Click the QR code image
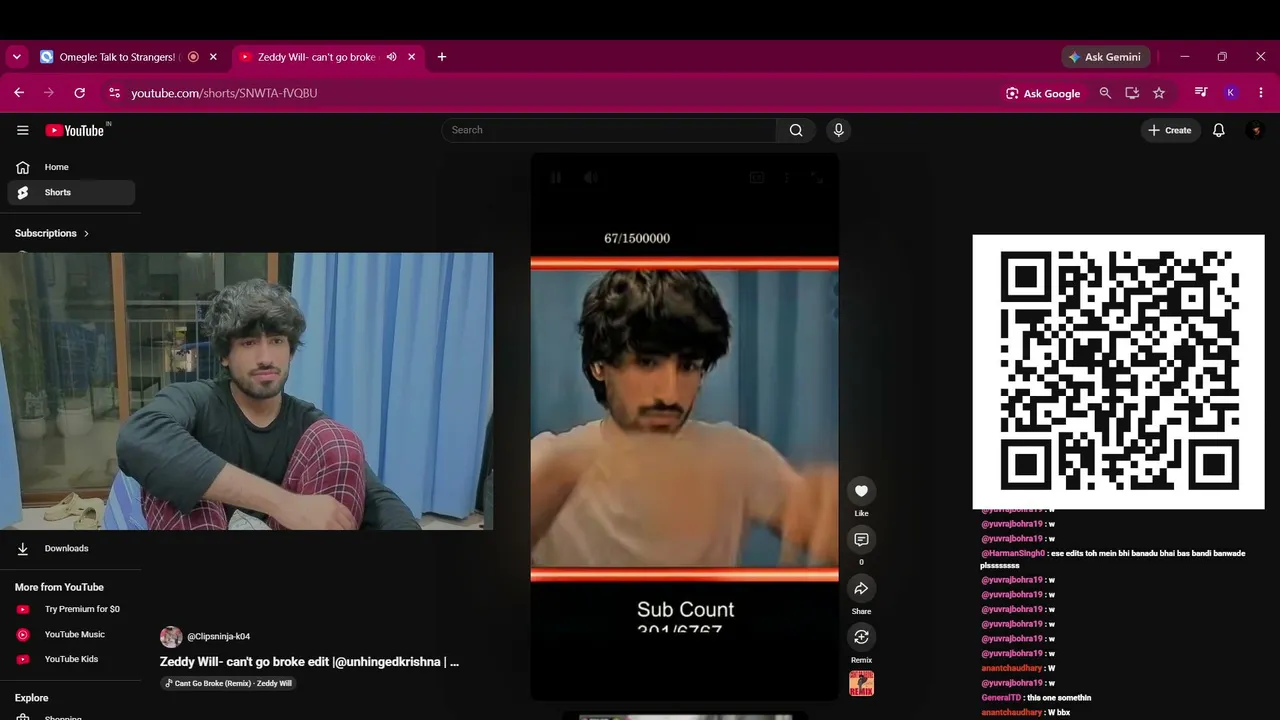 (x=1119, y=372)
